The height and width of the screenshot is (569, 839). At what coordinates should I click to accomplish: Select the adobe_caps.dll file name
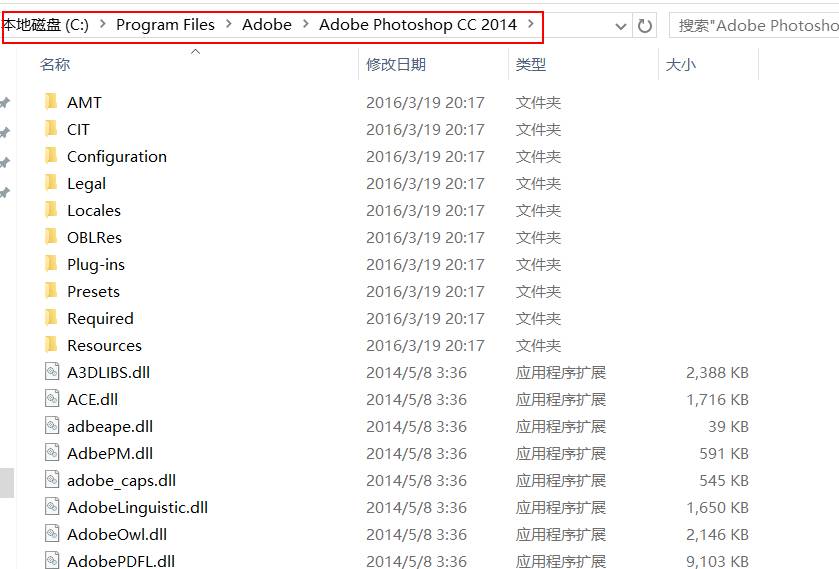(x=121, y=481)
